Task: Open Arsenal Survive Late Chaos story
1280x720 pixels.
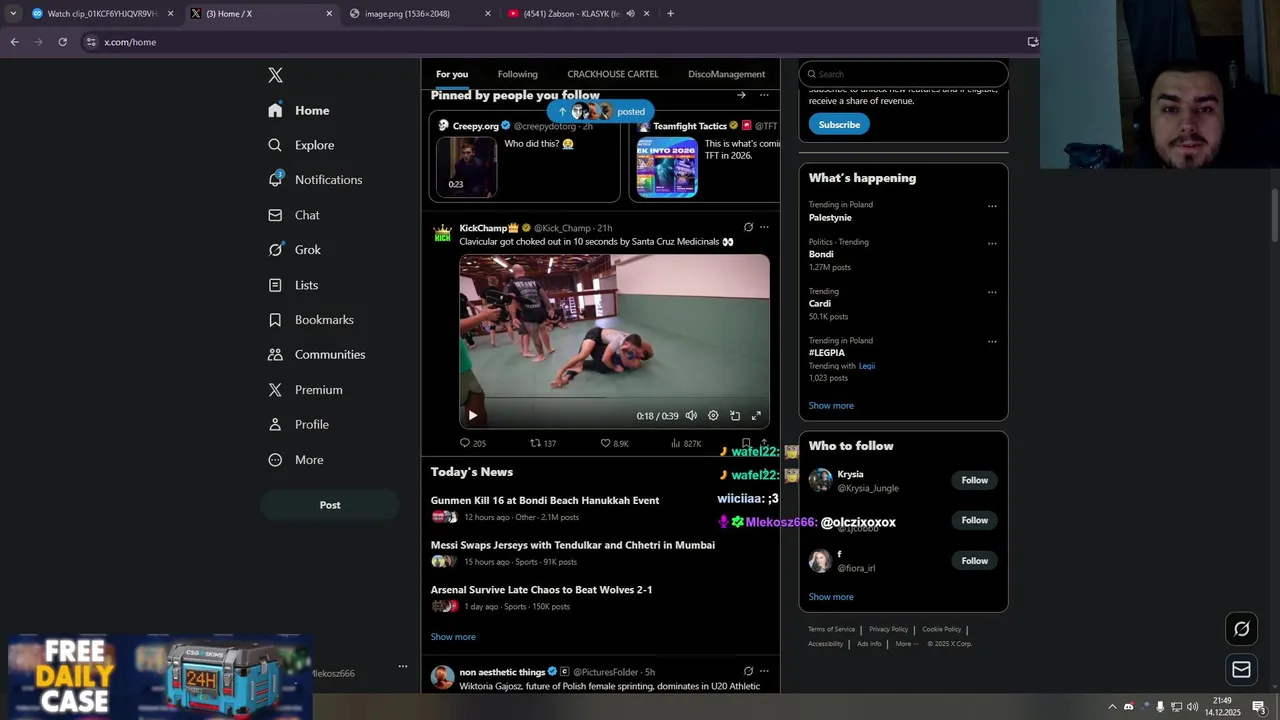Action: click(541, 590)
